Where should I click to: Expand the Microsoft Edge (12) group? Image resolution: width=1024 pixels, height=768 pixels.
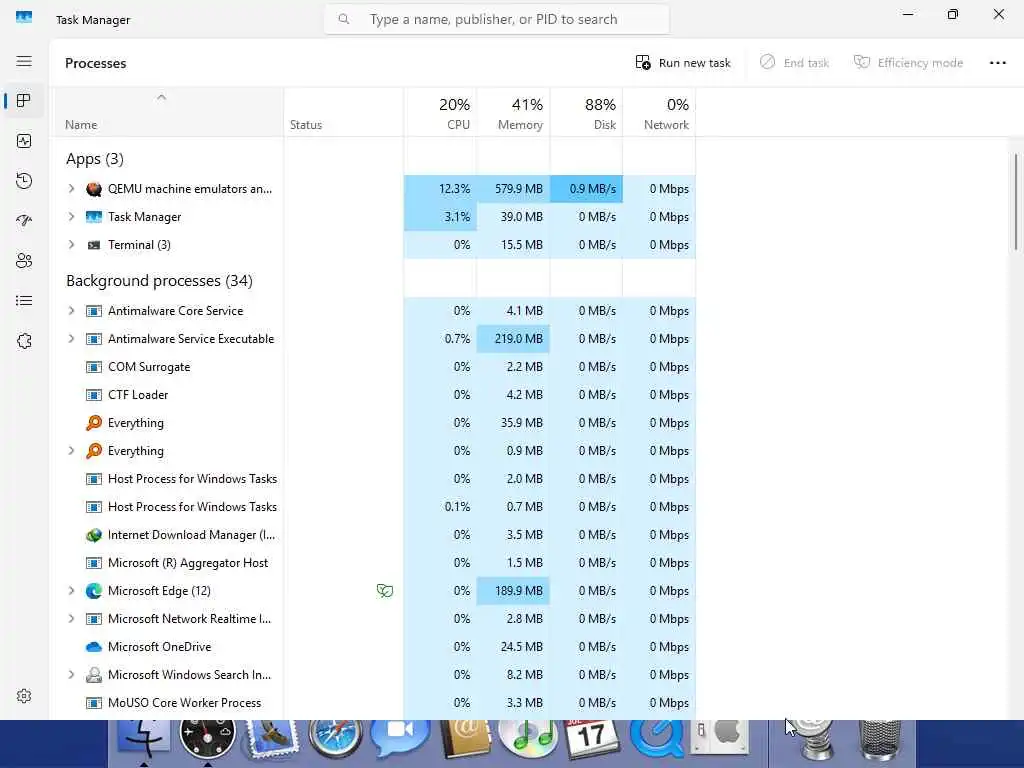71,591
